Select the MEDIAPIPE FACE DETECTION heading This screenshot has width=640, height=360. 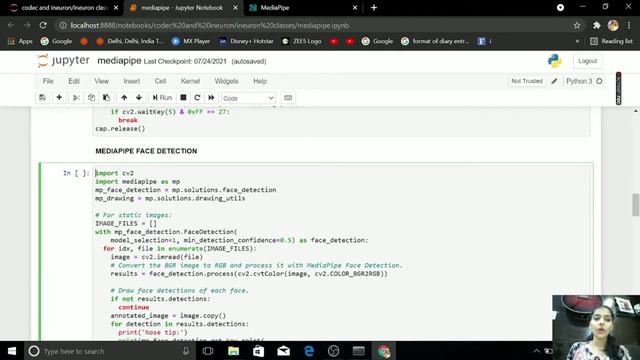[146, 151]
